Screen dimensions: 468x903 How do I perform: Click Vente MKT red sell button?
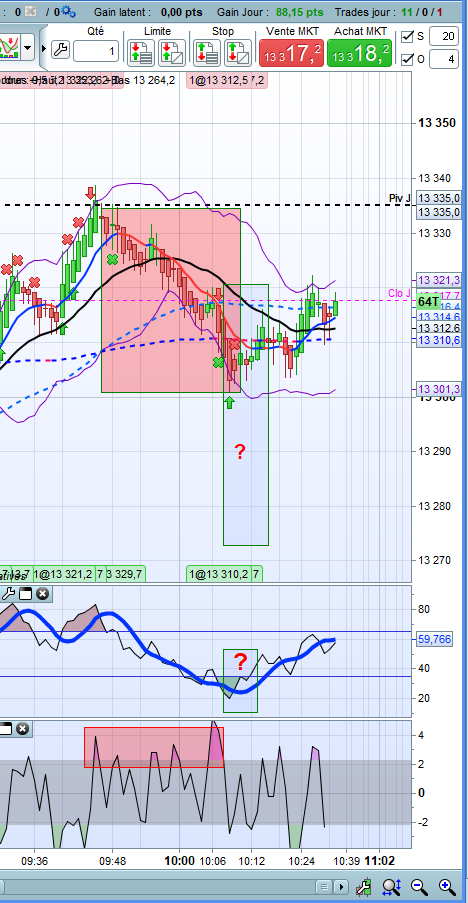point(290,53)
